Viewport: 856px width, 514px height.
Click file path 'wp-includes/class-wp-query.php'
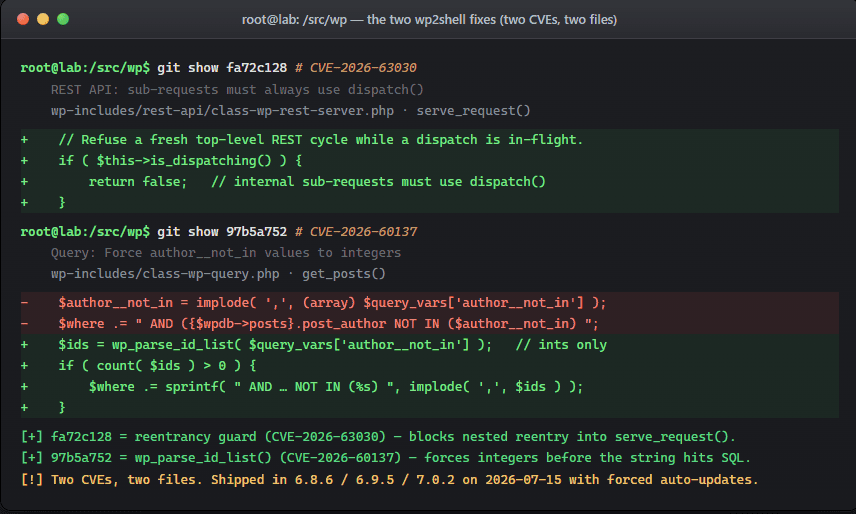[165, 274]
